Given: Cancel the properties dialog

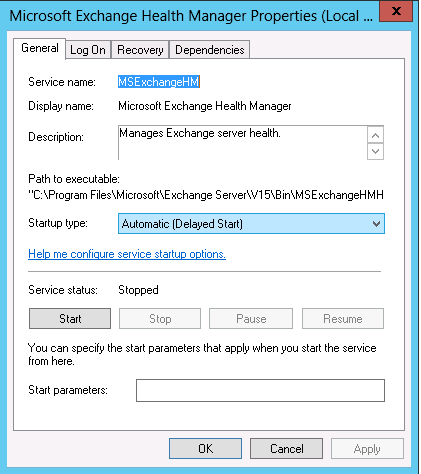Looking at the screenshot, I should [287, 449].
